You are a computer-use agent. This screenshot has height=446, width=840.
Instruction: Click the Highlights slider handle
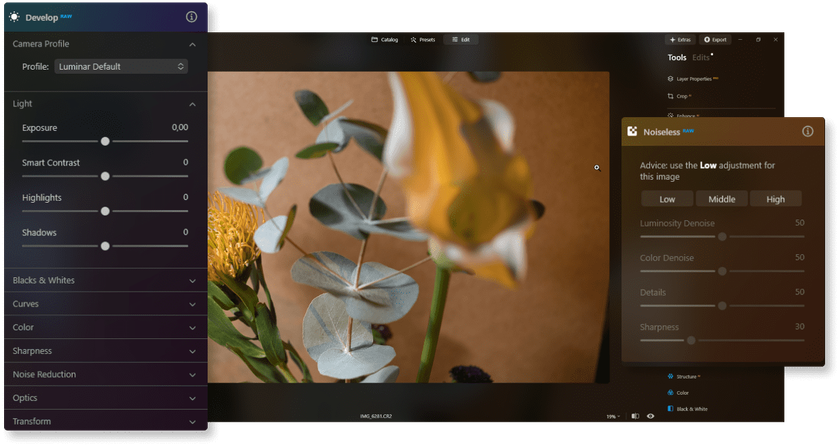click(x=105, y=211)
